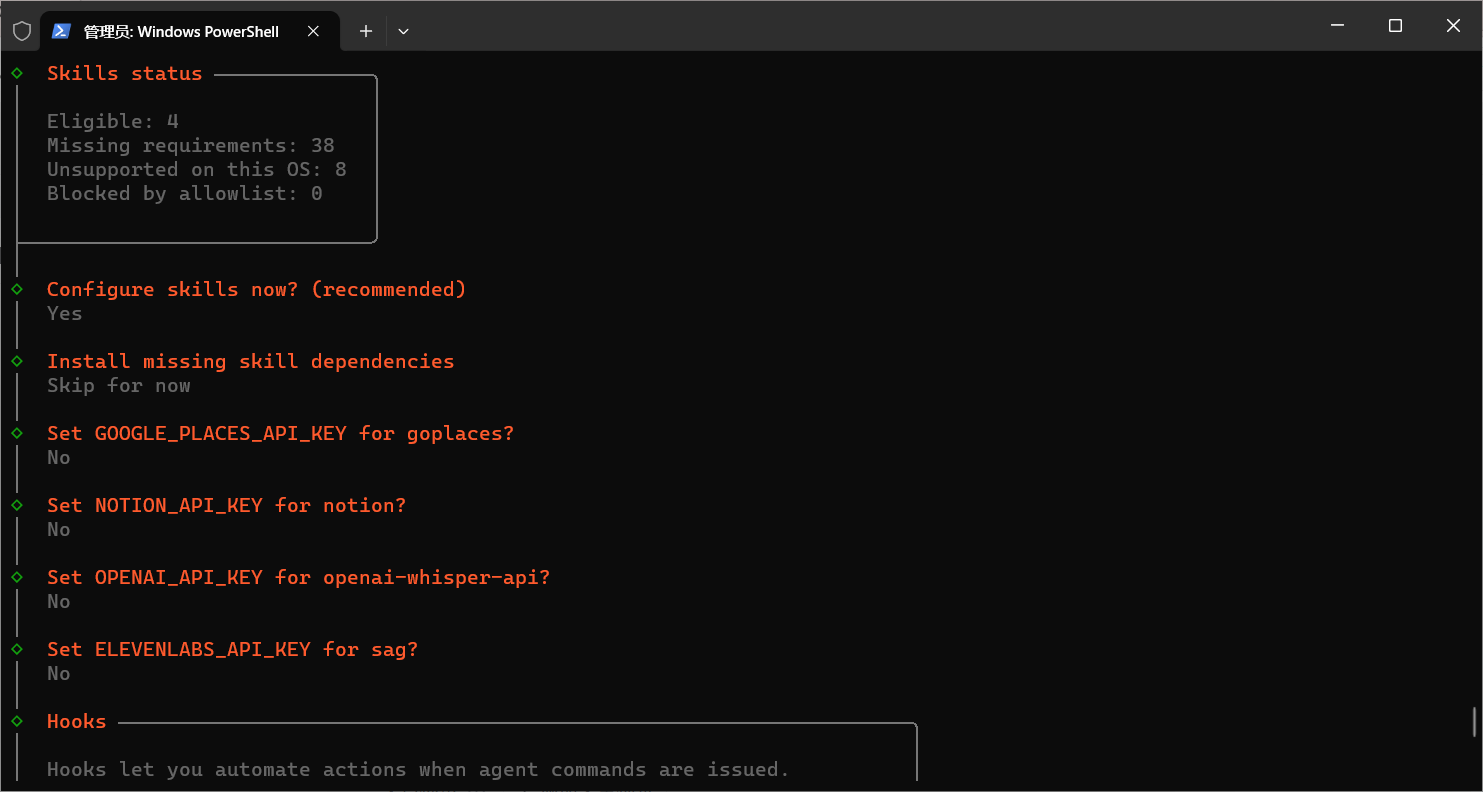Click green diamond marker beside Skills status
1483x792 pixels.
tap(17, 73)
